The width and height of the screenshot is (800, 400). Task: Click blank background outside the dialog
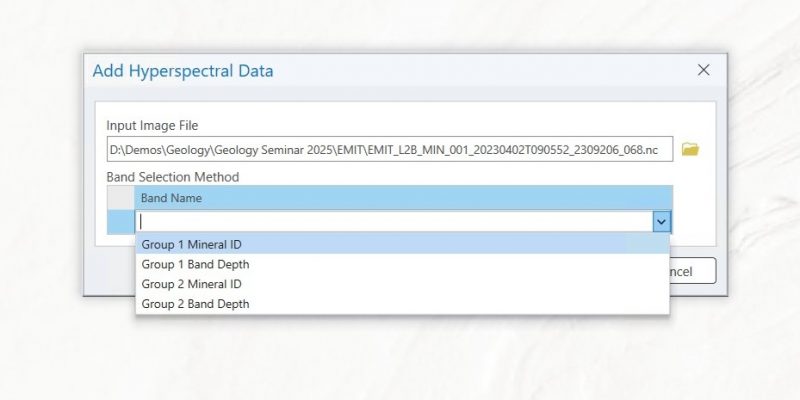[x=400, y=357]
